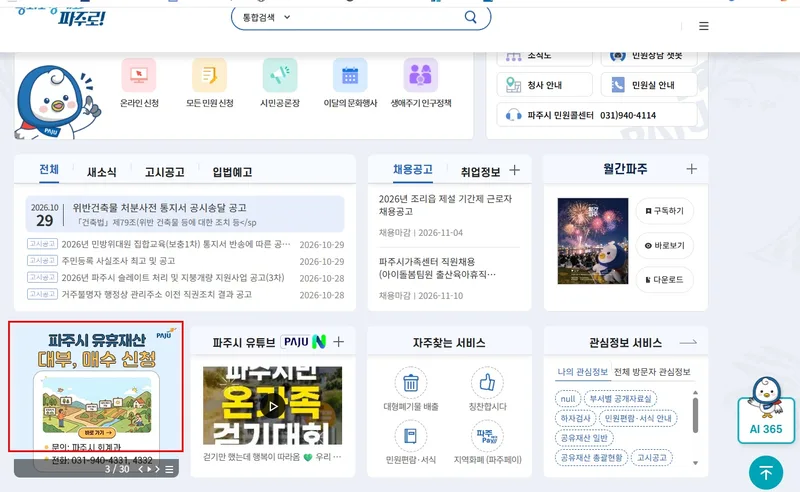The width and height of the screenshot is (800, 492).
Task: Open the banner list menu icon
Action: coord(169,470)
